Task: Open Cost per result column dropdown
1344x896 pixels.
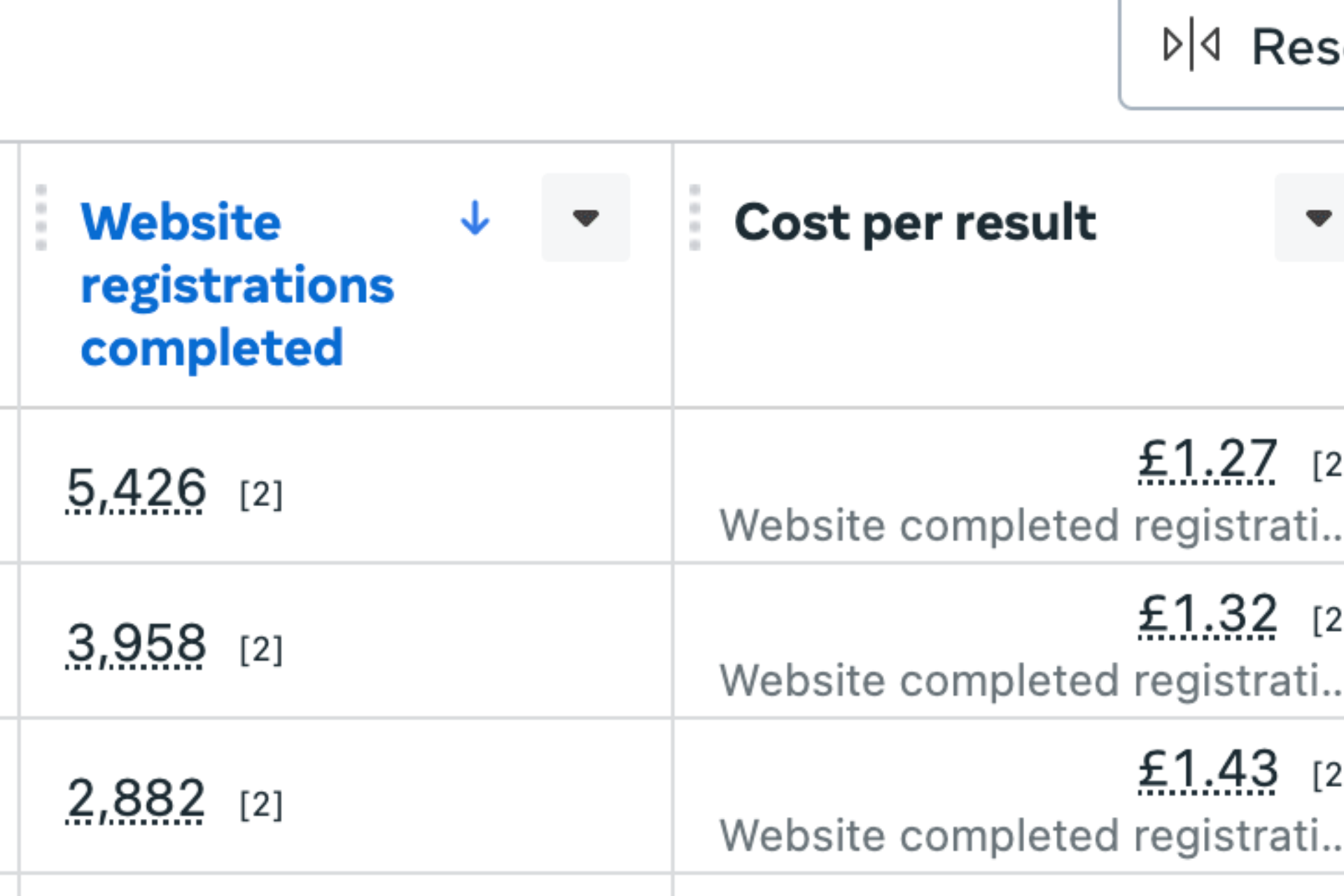Action: click(1317, 218)
